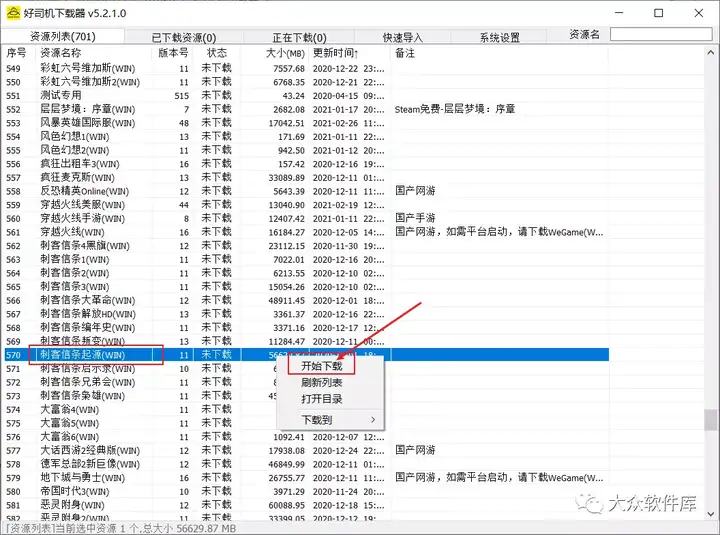Click the 国产手游 note in row 560
Screen dimensions: 720x535
415,218
